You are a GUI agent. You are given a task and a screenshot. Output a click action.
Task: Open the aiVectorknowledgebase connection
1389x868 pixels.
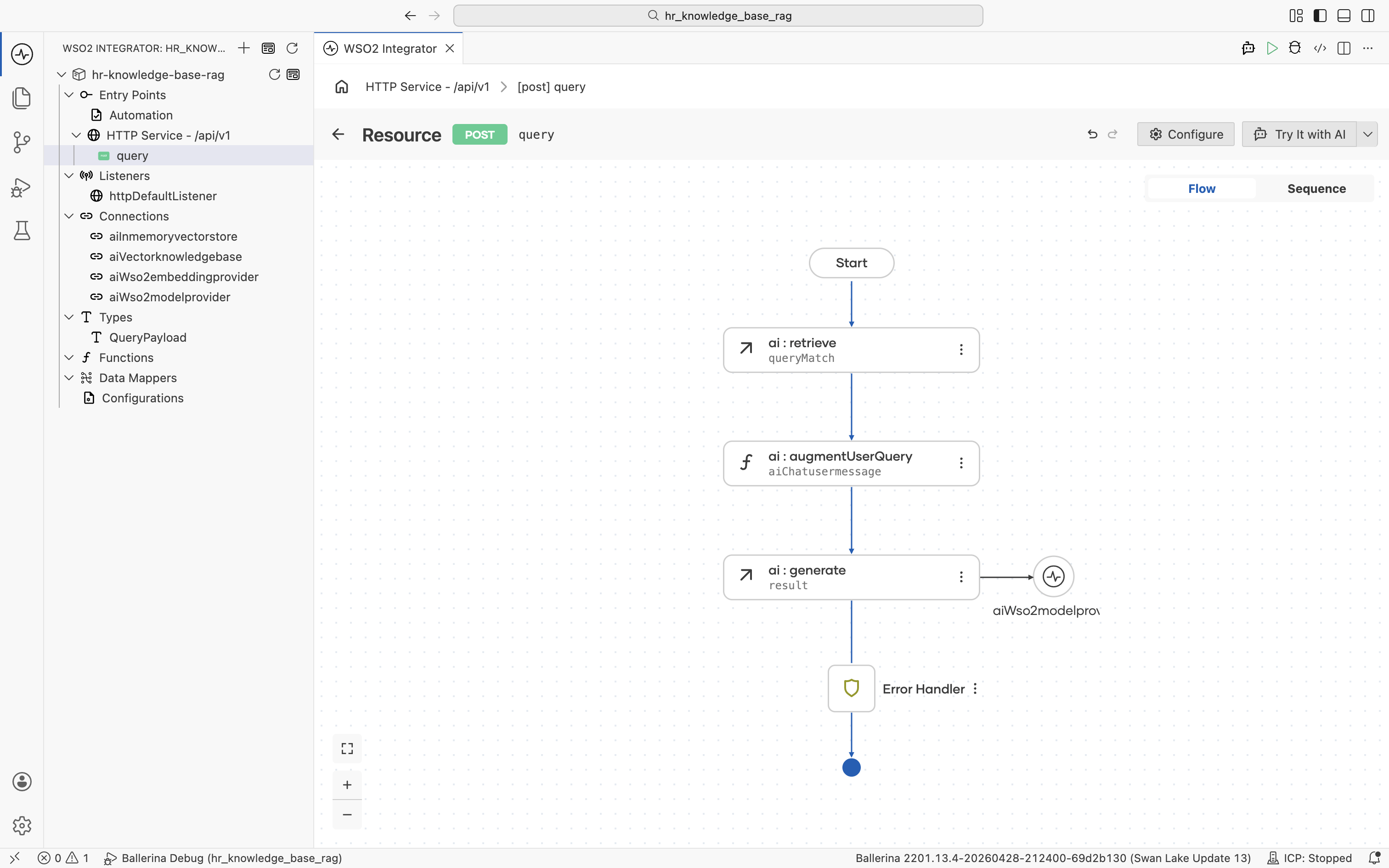179,257
